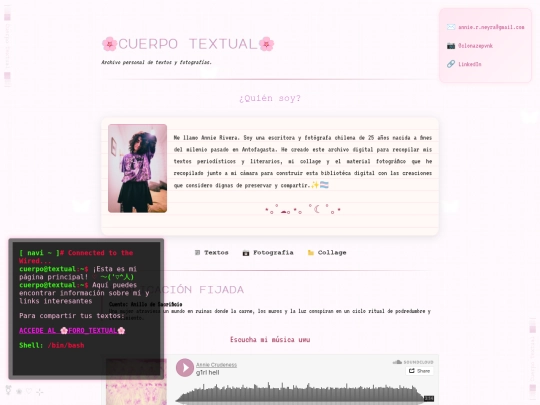Click the left flower emoji in the title
The width and height of the screenshot is (540, 405).
pos(110,44)
